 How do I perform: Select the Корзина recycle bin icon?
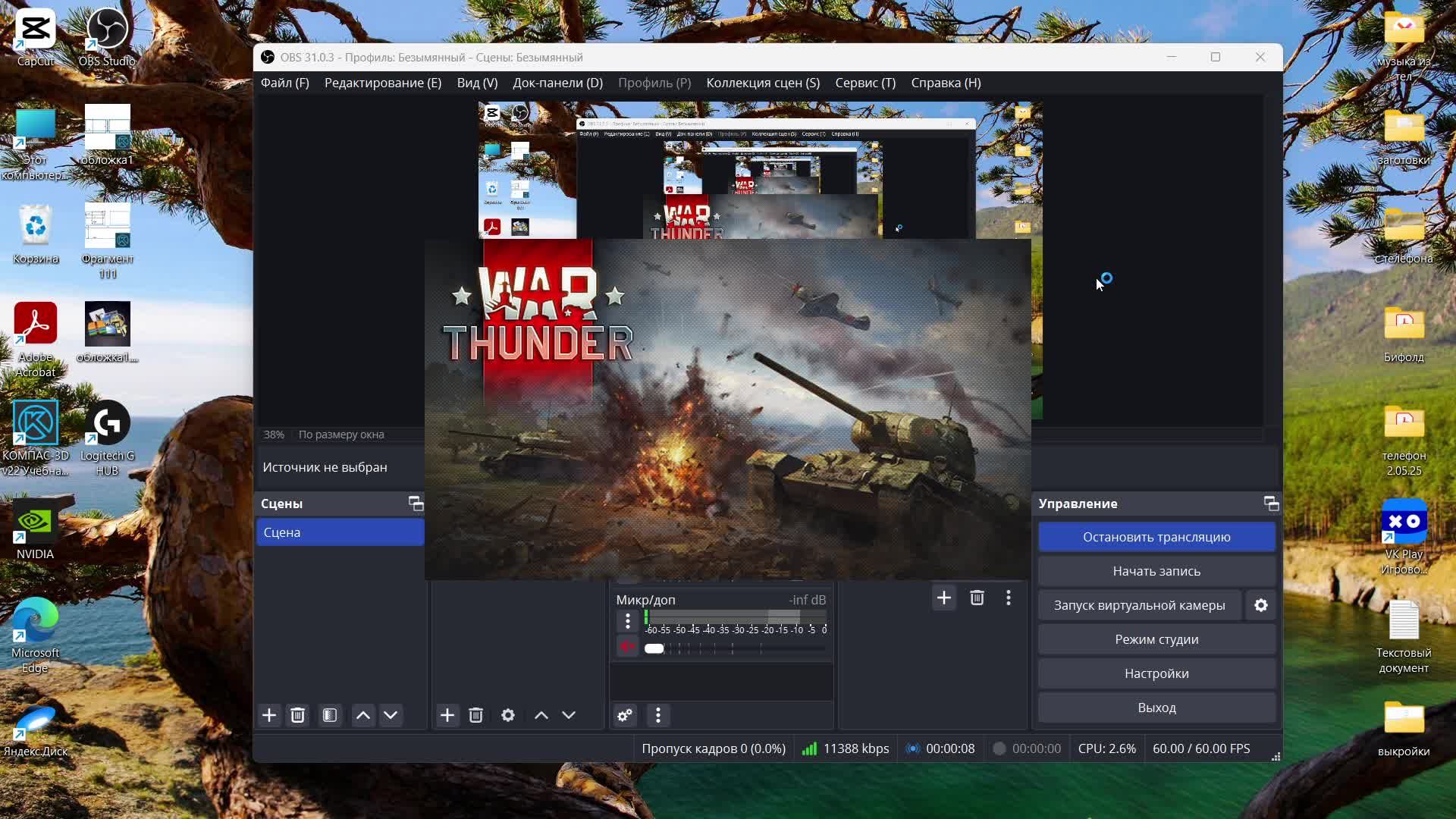pos(36,235)
